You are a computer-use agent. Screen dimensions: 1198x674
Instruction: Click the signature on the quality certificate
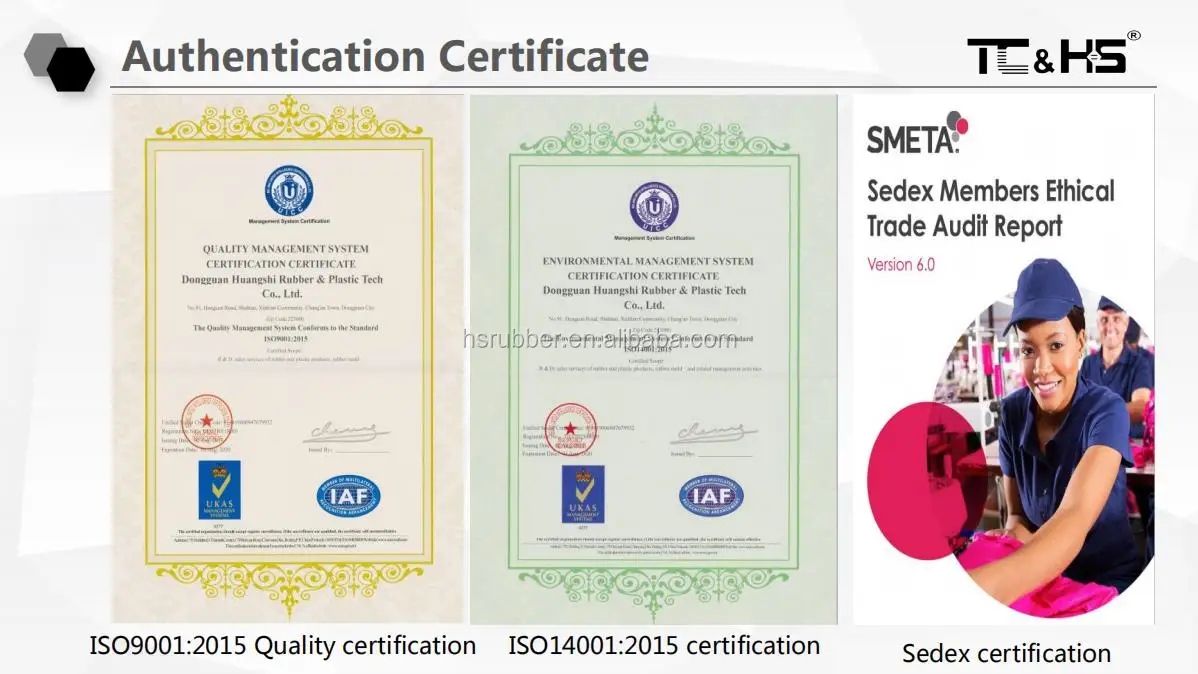pos(346,432)
